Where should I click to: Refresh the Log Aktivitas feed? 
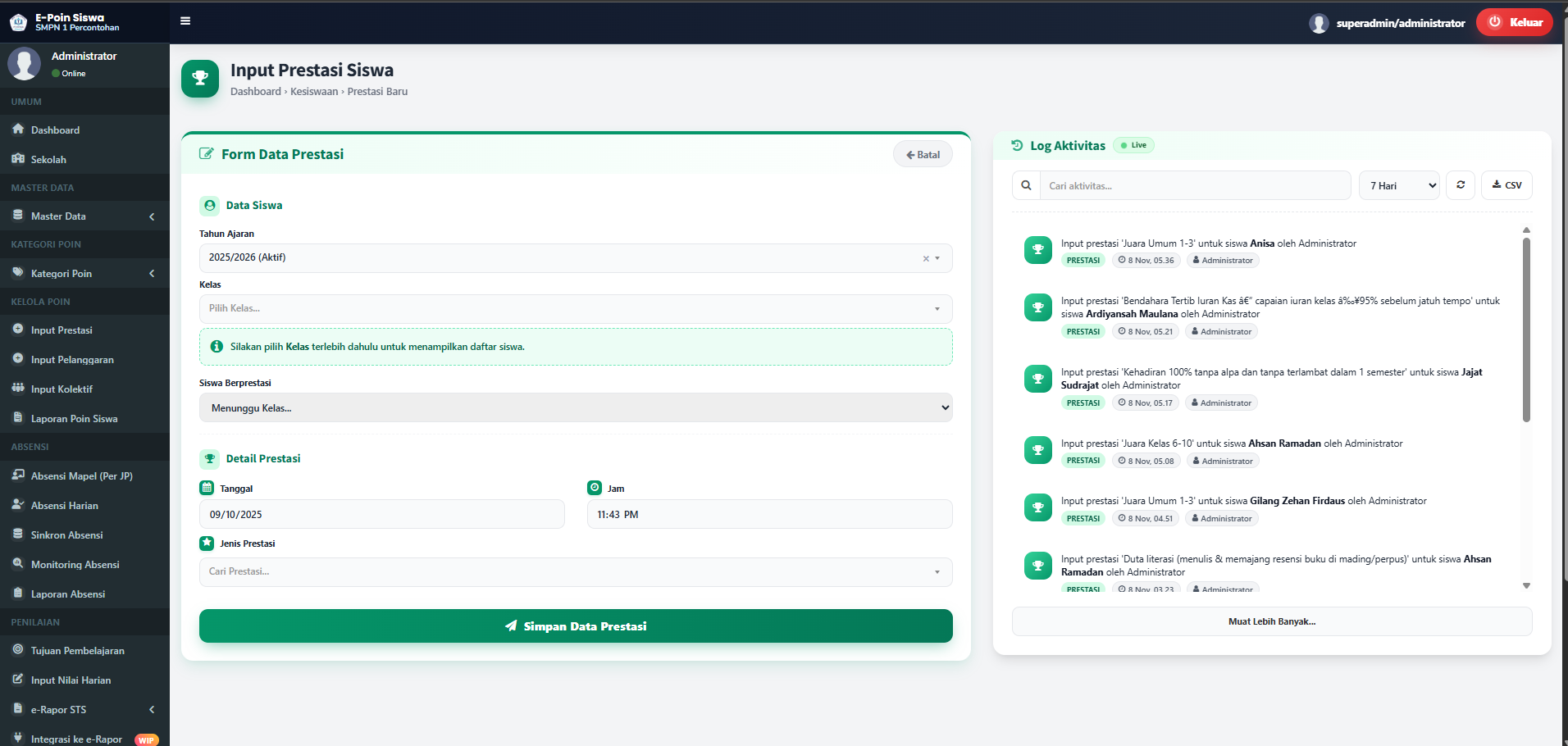pyautogui.click(x=1460, y=185)
